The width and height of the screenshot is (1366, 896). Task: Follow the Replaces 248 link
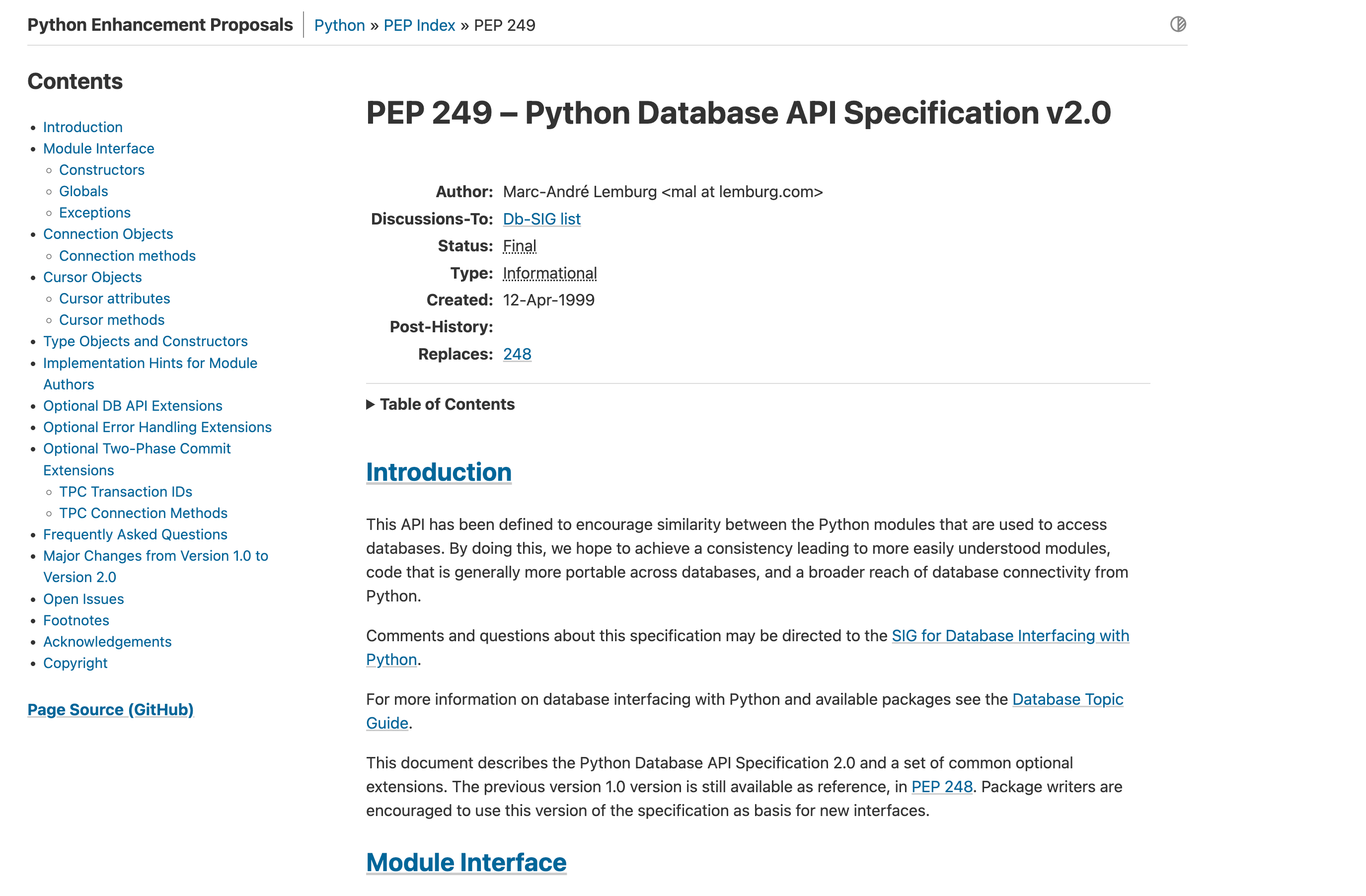517,354
